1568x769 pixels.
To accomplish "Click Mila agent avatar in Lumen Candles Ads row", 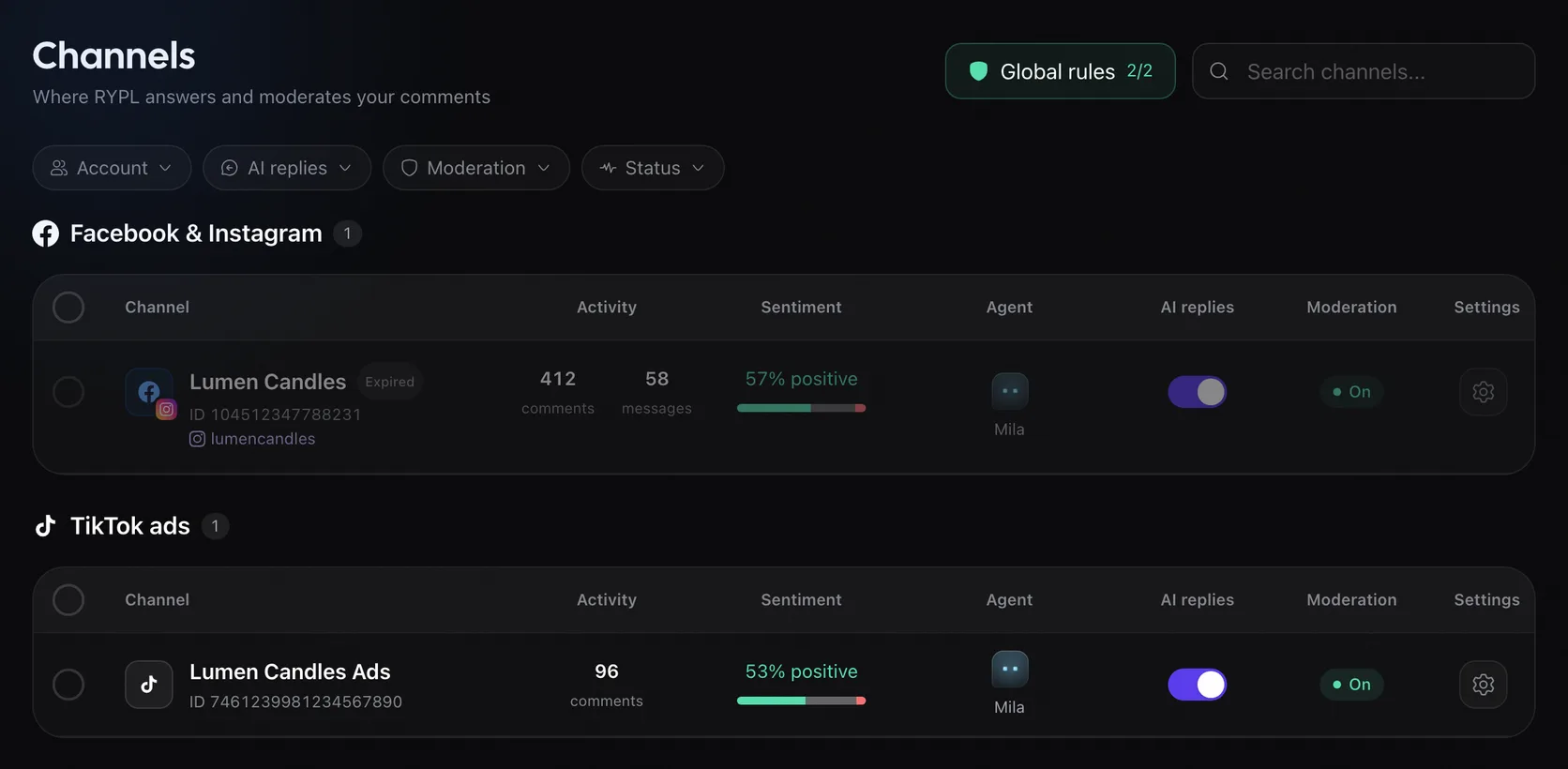I will pos(1010,669).
